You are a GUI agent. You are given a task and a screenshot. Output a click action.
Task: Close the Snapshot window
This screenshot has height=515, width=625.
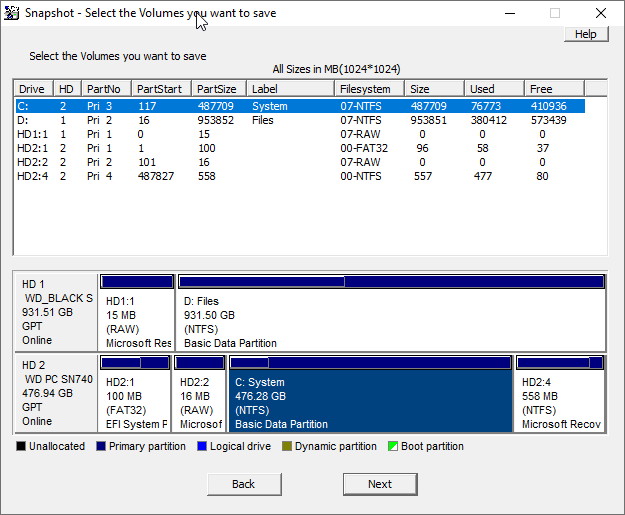click(601, 13)
